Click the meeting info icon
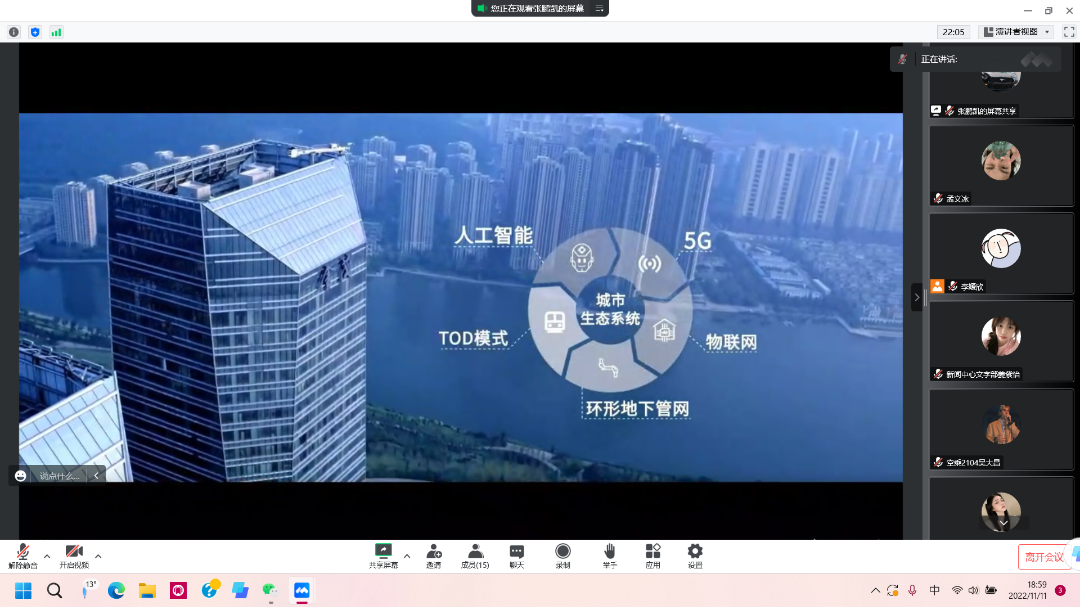The height and width of the screenshot is (607, 1080). pyautogui.click(x=14, y=32)
